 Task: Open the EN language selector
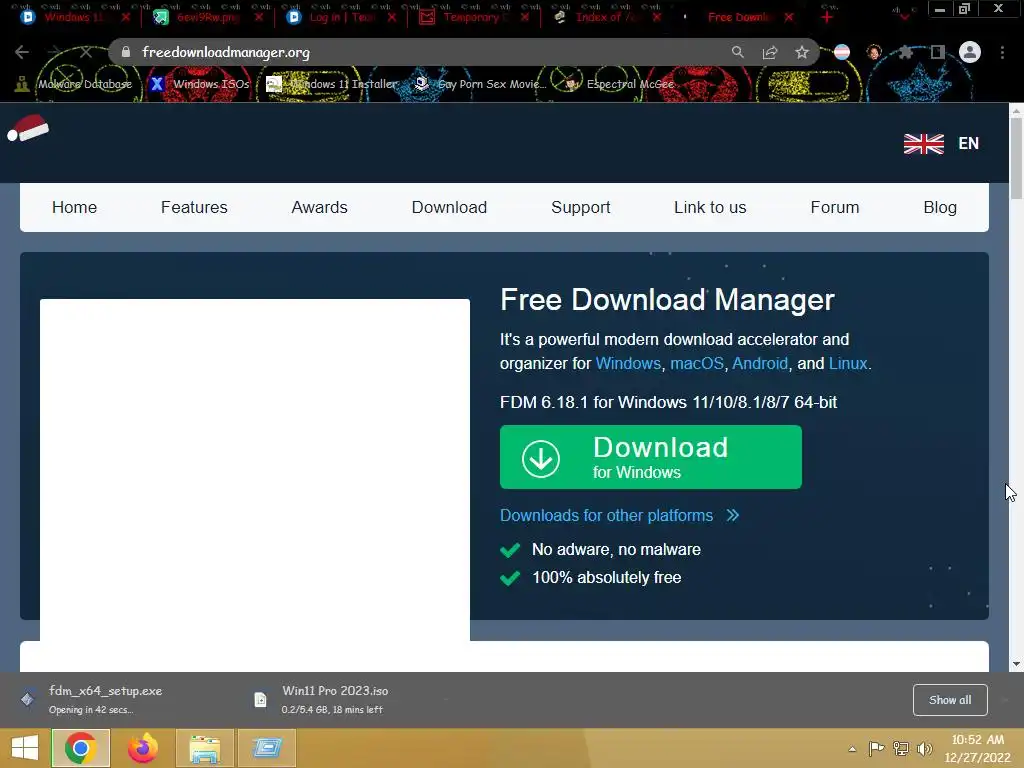coord(968,144)
